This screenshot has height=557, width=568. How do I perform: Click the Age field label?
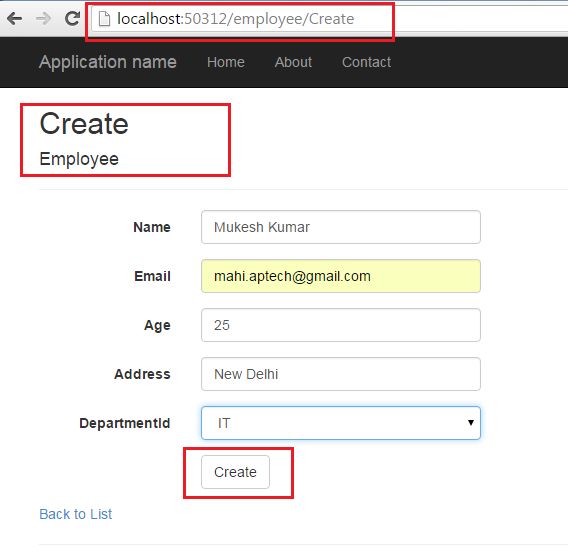point(157,326)
